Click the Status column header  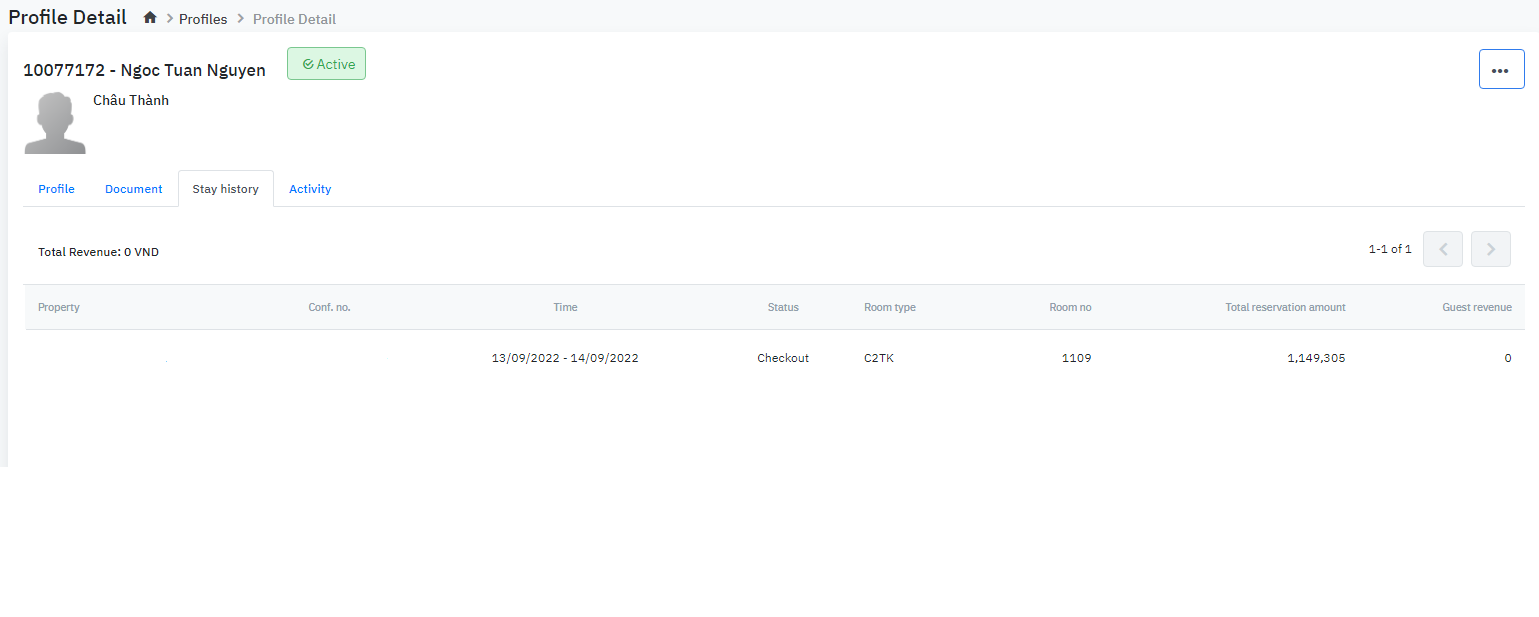[x=783, y=307]
